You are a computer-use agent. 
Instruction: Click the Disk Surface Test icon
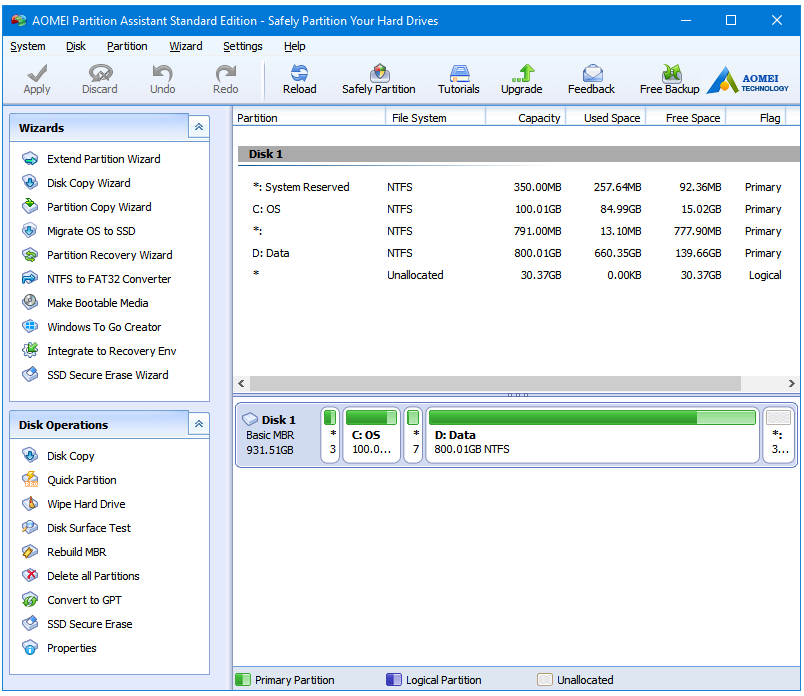tap(30, 528)
